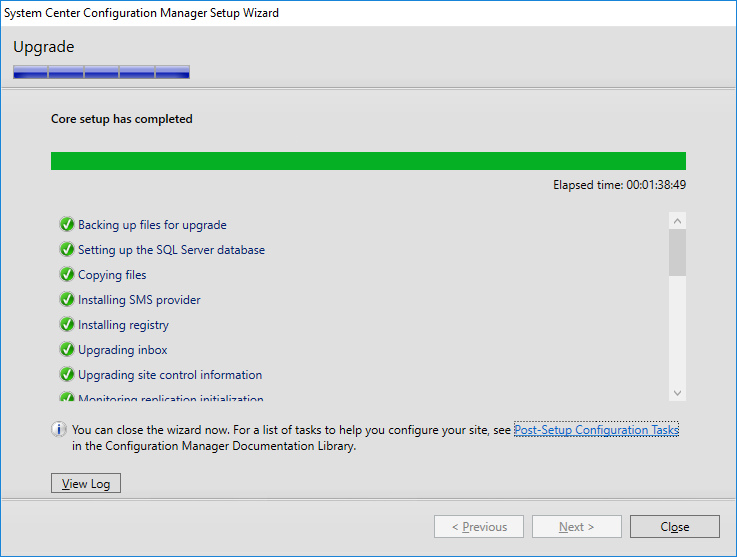Click the green check next to Installing registry
The height and width of the screenshot is (557, 737).
(67, 324)
